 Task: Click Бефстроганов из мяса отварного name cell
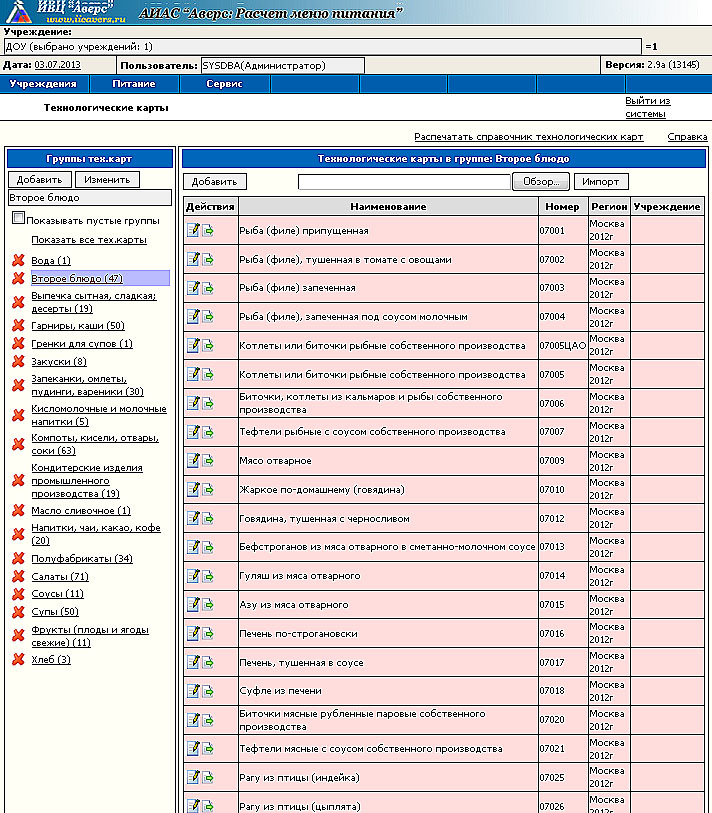(387, 547)
